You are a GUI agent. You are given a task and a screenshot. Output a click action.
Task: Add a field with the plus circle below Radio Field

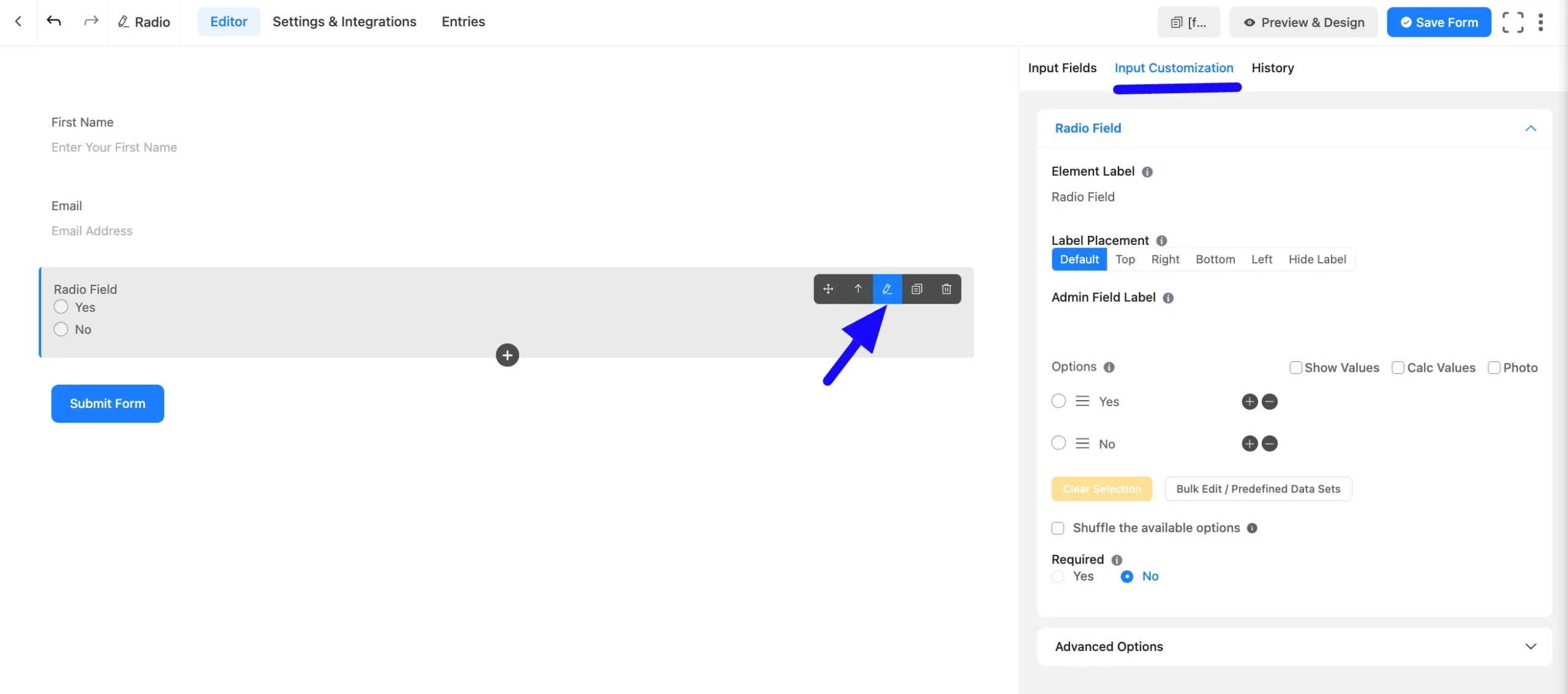click(x=507, y=355)
